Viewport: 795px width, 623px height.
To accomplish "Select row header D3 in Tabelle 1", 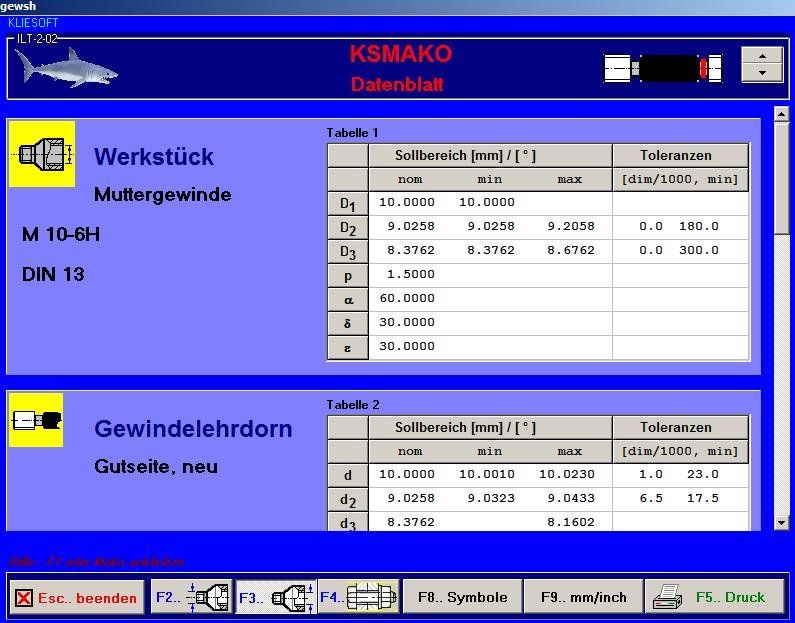I will (x=348, y=251).
